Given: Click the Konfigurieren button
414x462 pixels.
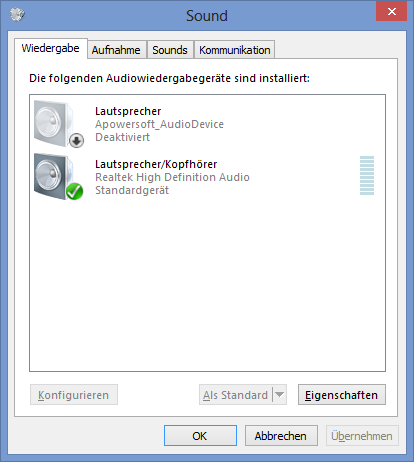Looking at the screenshot, I should pyautogui.click(x=74, y=395).
